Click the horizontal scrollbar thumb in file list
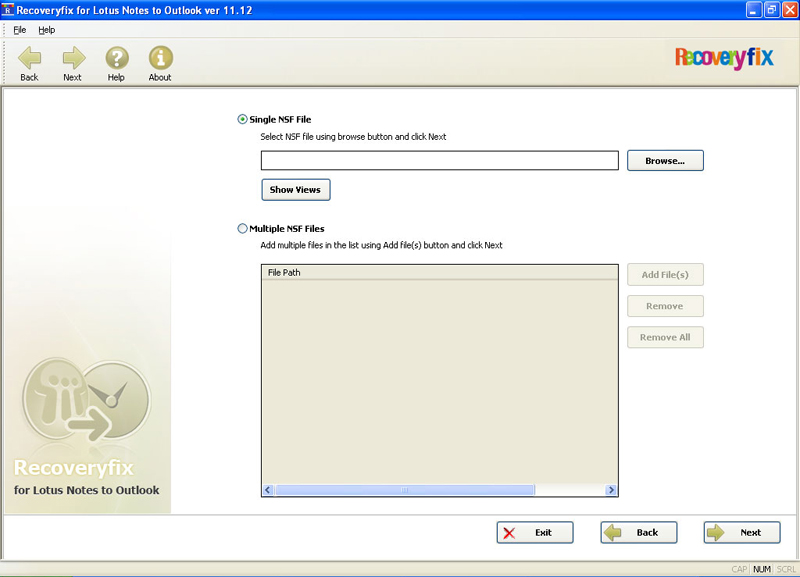 (x=405, y=490)
